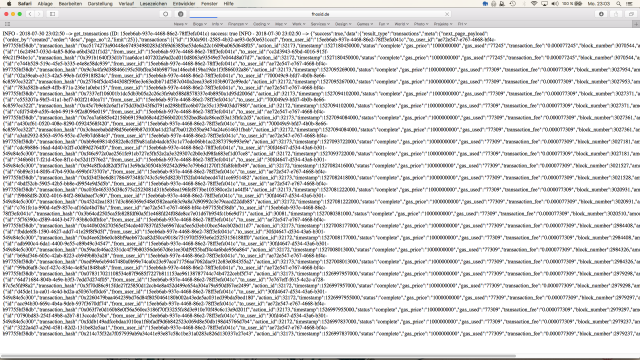The height and width of the screenshot is (360, 640).
Task: Stop loading with the address bar X
Action: pos(447,14)
